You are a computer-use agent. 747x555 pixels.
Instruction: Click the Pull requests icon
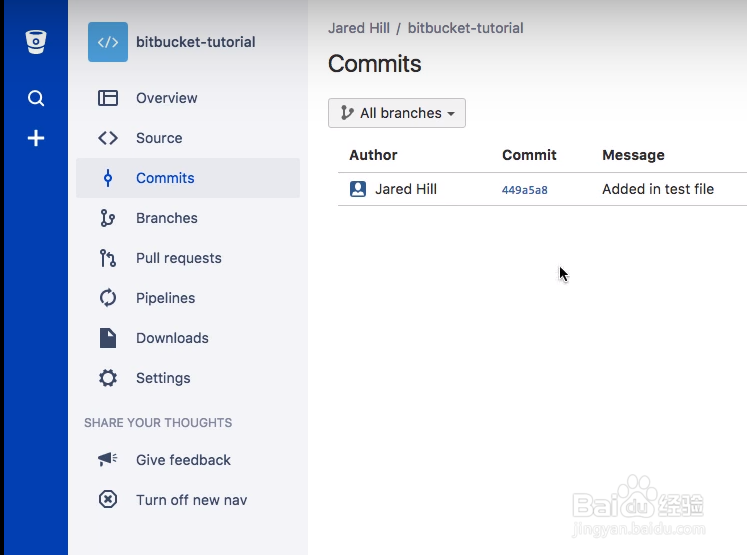tap(108, 258)
